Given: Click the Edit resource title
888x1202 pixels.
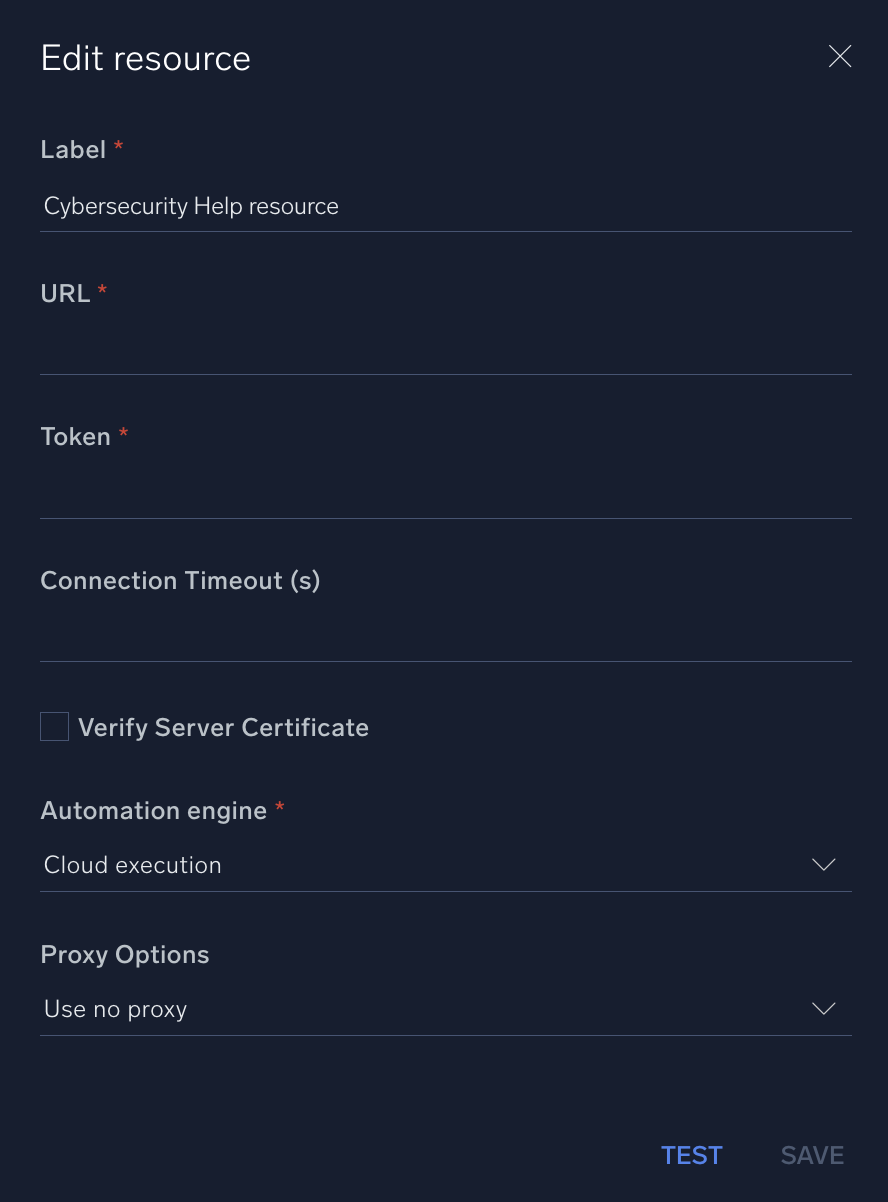Looking at the screenshot, I should tap(145, 58).
